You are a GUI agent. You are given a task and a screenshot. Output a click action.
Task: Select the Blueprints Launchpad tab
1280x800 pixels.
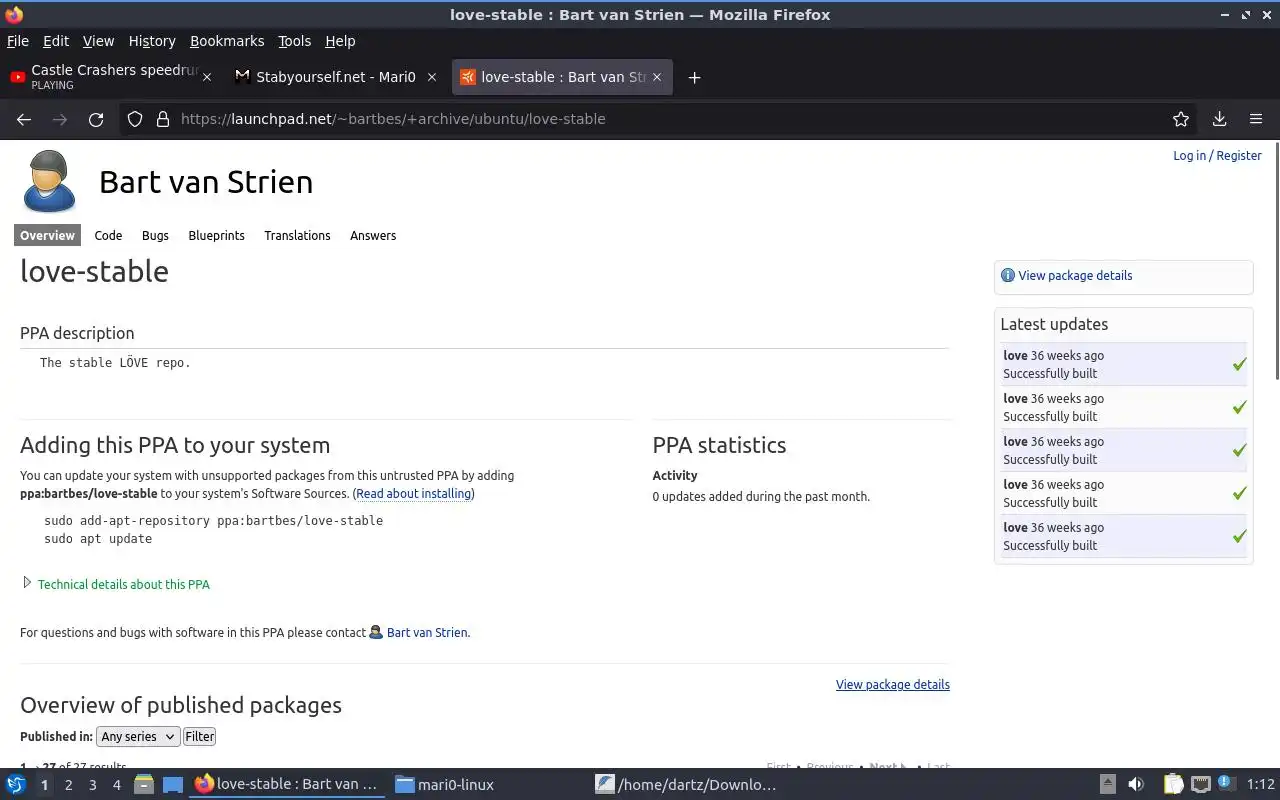pos(216,235)
